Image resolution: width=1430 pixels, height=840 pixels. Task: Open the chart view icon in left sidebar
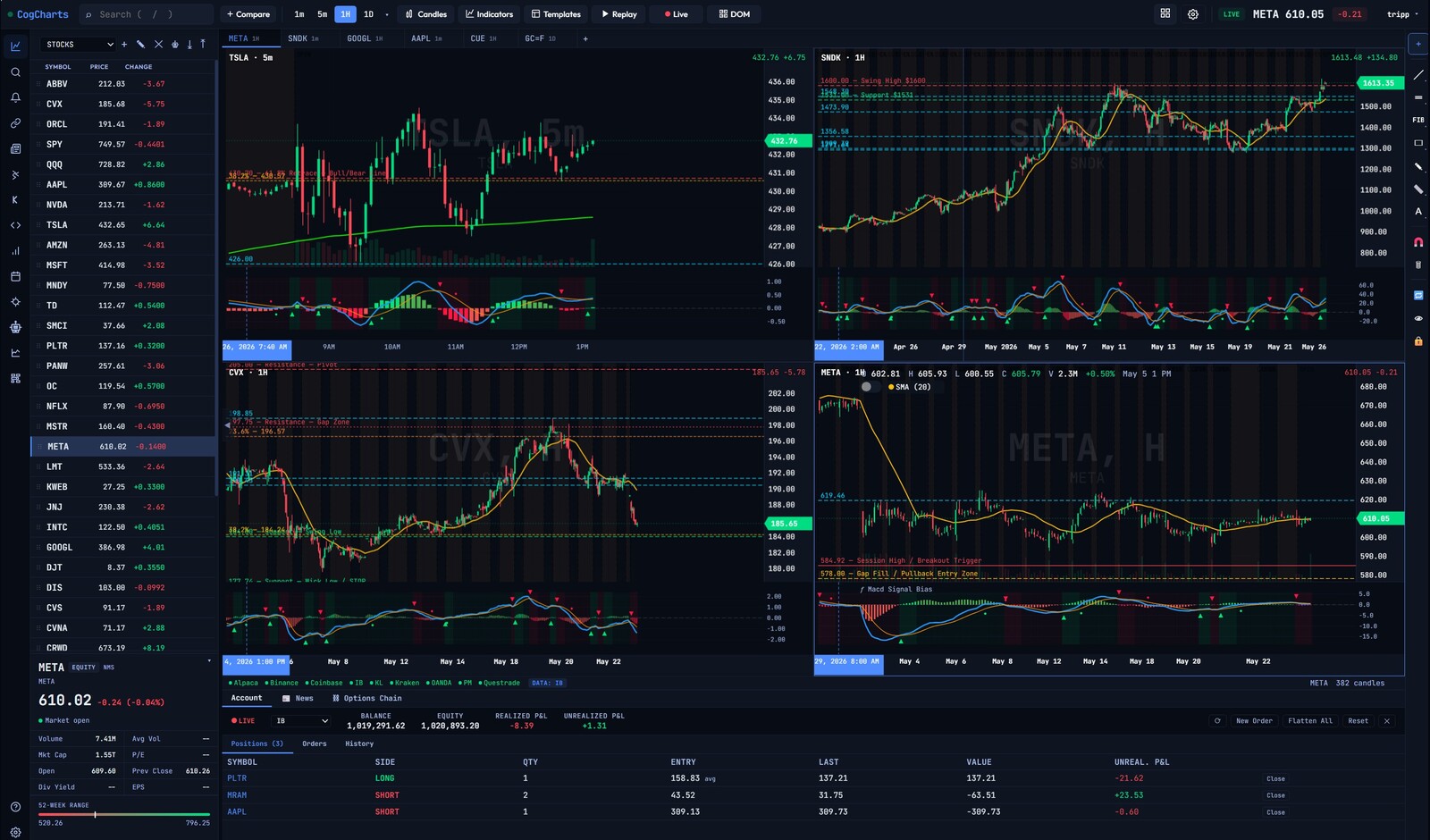tap(15, 46)
